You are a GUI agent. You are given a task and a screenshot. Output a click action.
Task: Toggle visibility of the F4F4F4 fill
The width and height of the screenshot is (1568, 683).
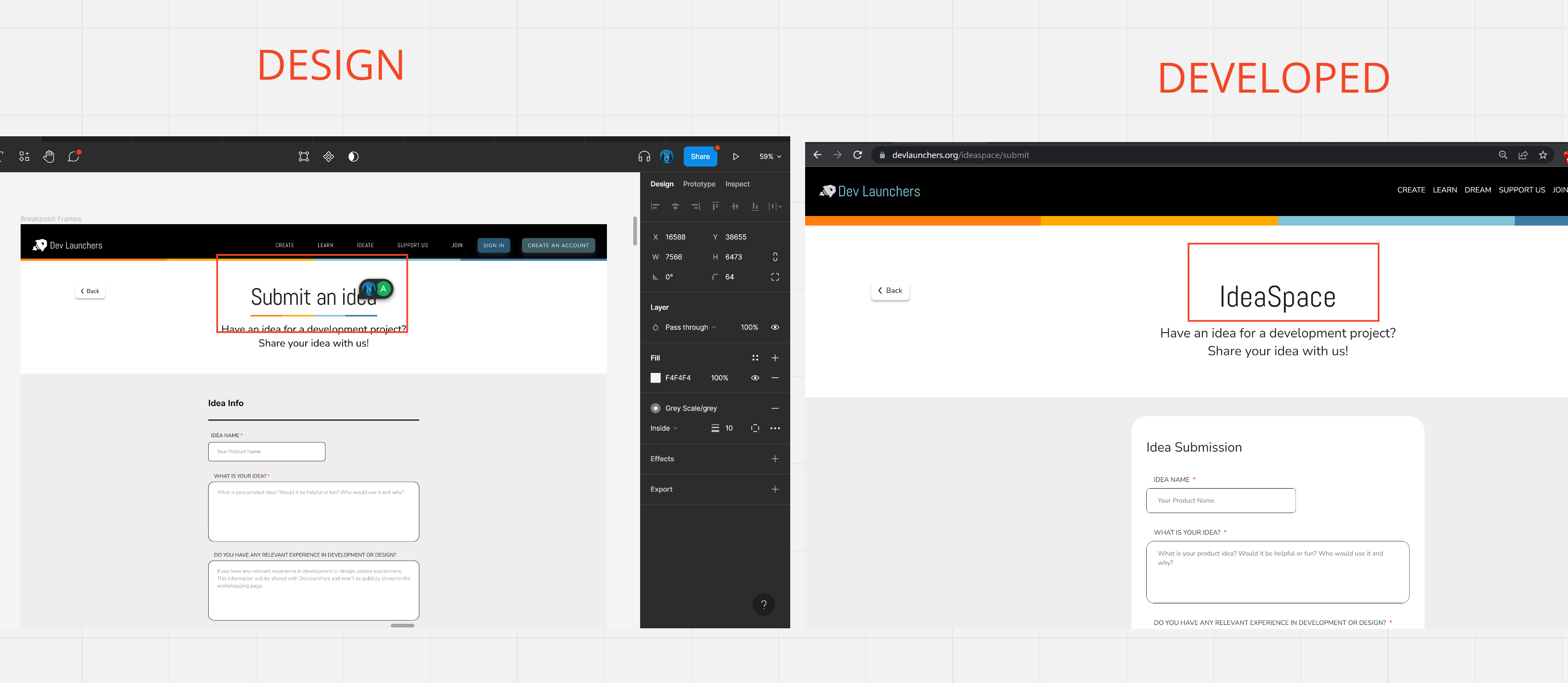[755, 378]
